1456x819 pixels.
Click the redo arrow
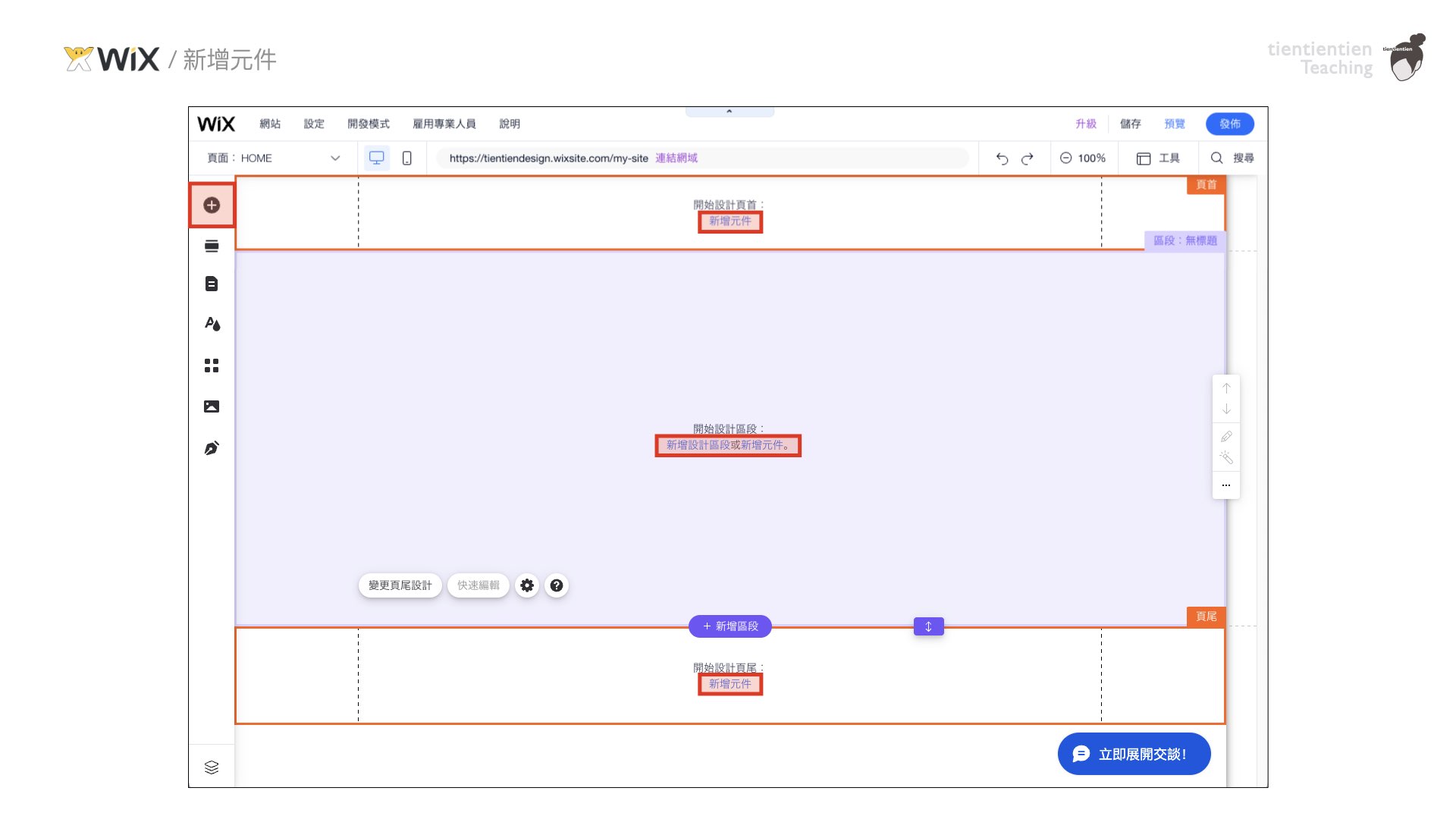coord(1028,158)
